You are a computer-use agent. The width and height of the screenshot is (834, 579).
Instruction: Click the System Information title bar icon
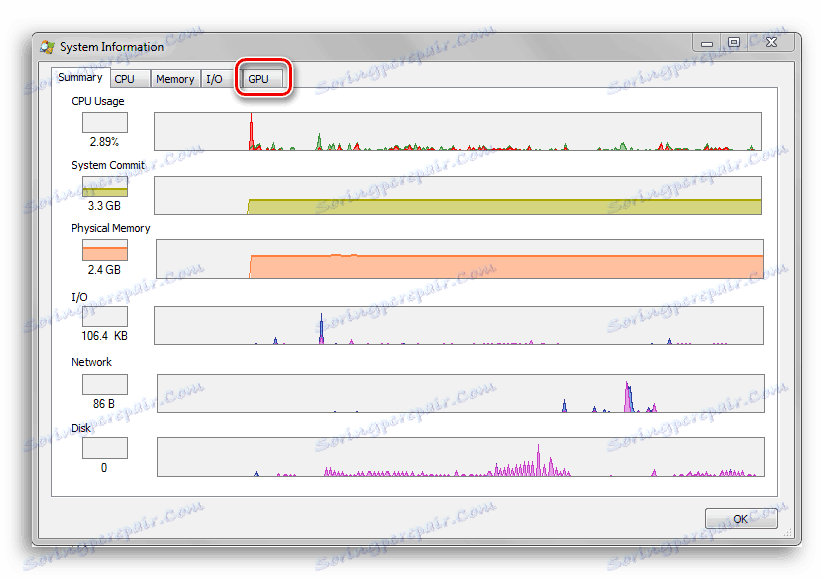pos(47,47)
